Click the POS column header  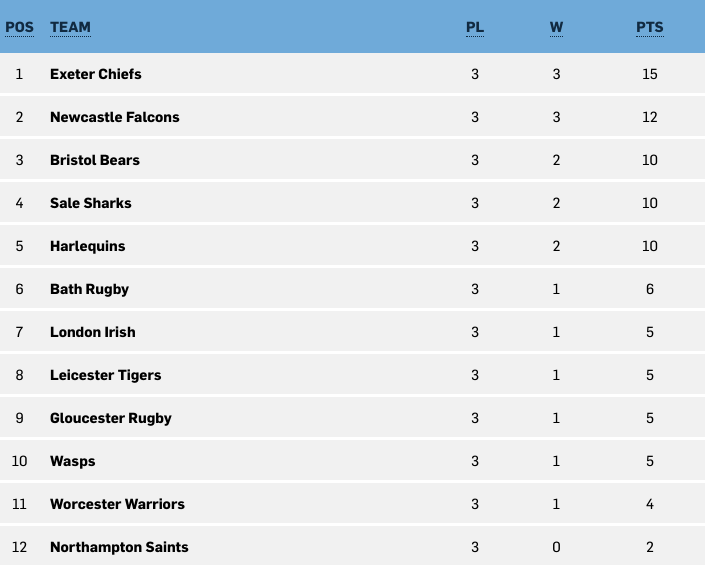[x=19, y=27]
